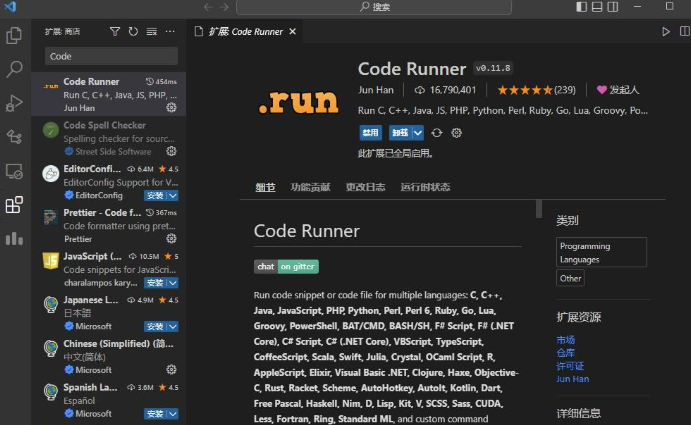The image size is (691, 425).
Task: Open manage gear for Code Spell Checker
Action: 171,151
